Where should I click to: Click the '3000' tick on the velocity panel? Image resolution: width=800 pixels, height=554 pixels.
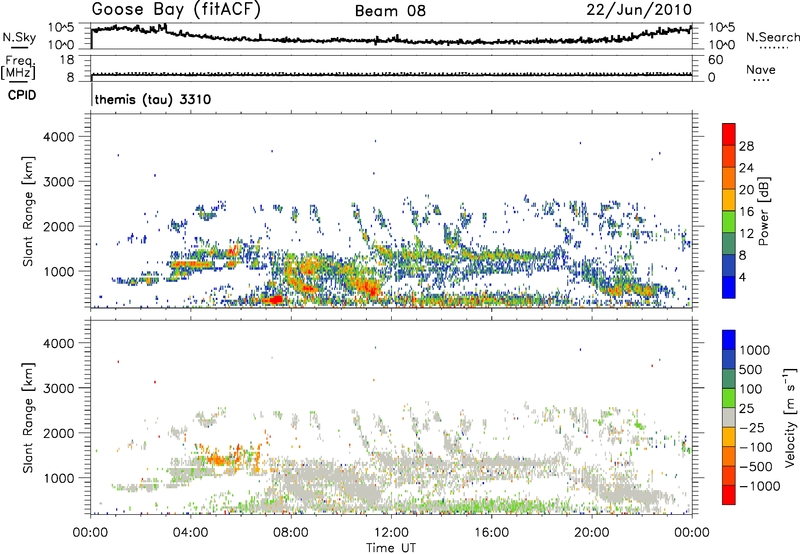(59, 388)
